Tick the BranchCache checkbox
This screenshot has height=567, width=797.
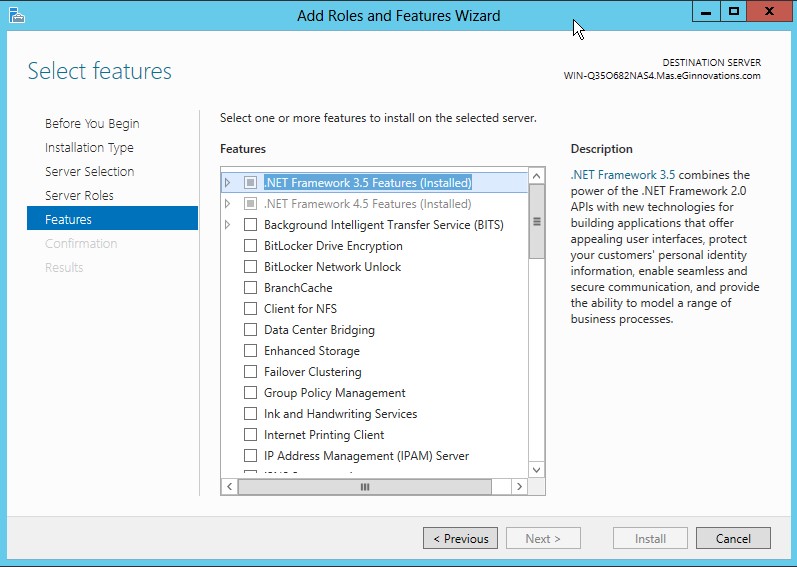pyautogui.click(x=250, y=288)
